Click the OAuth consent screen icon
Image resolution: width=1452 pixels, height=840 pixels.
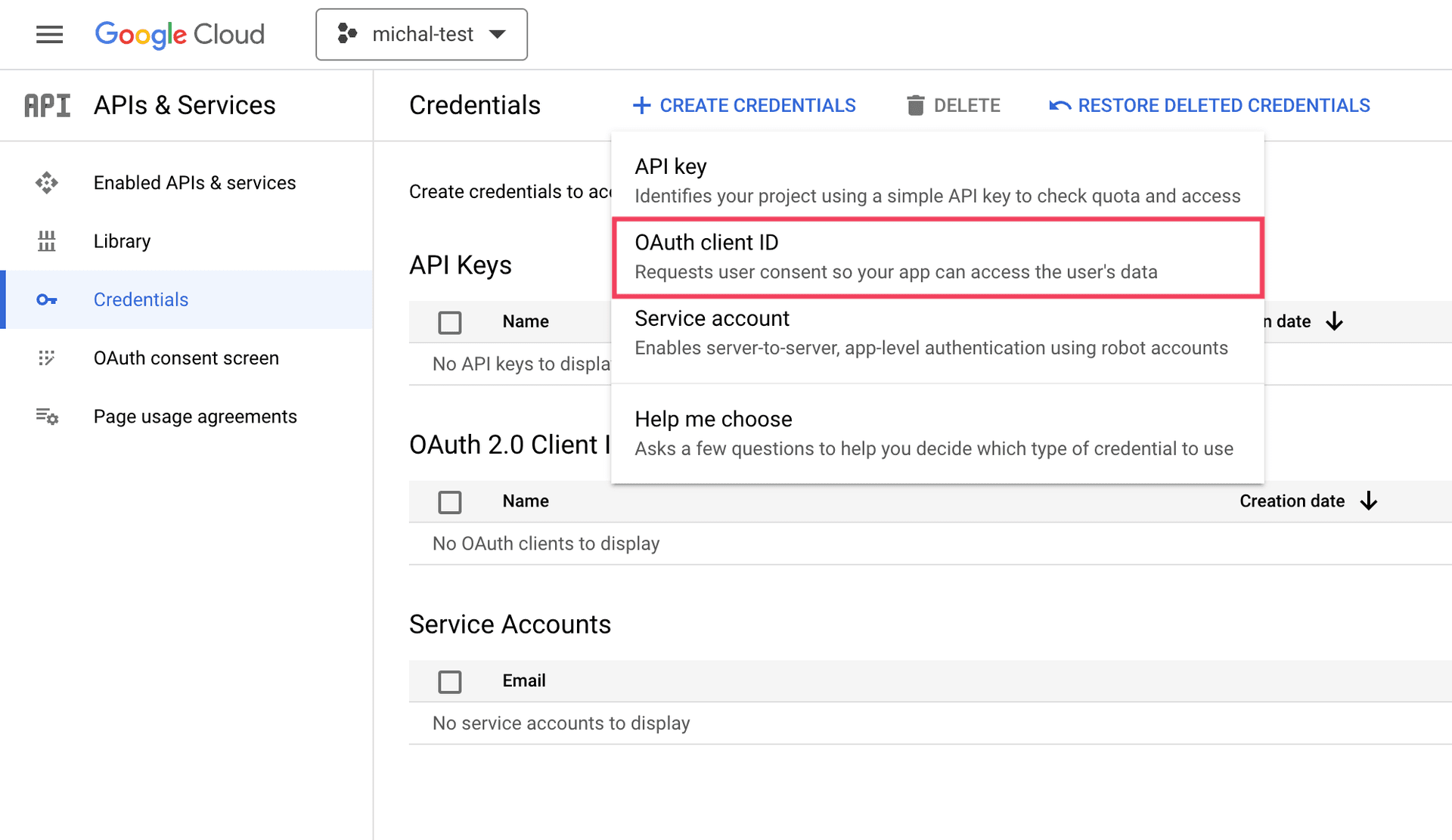pyautogui.click(x=47, y=358)
